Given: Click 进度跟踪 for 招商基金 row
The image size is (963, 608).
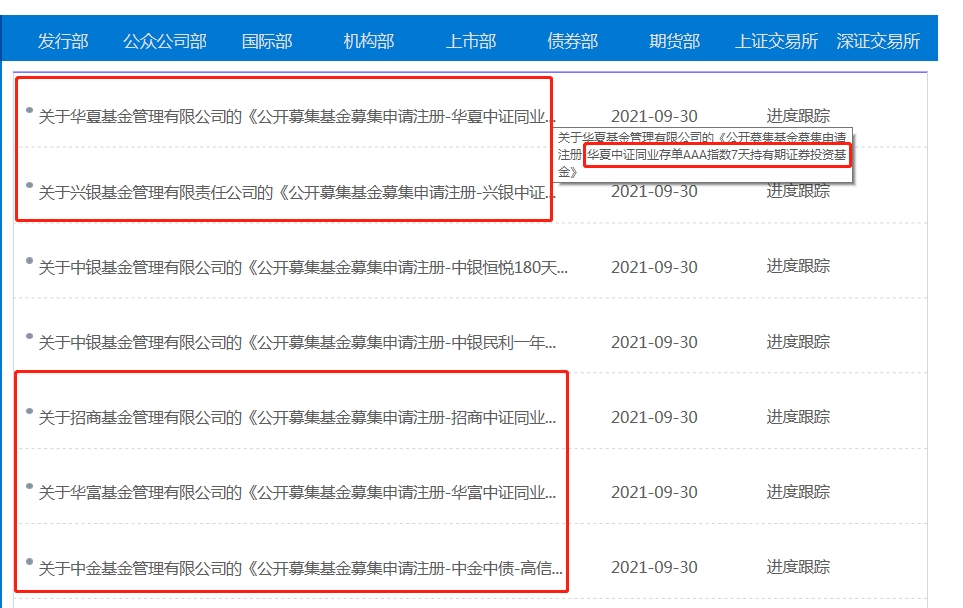Looking at the screenshot, I should pos(798,417).
